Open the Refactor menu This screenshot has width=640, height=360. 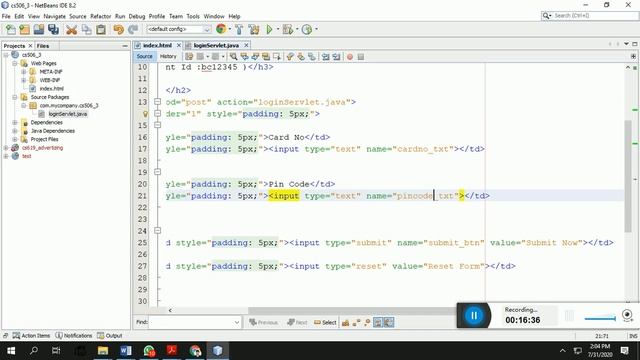coord(100,16)
